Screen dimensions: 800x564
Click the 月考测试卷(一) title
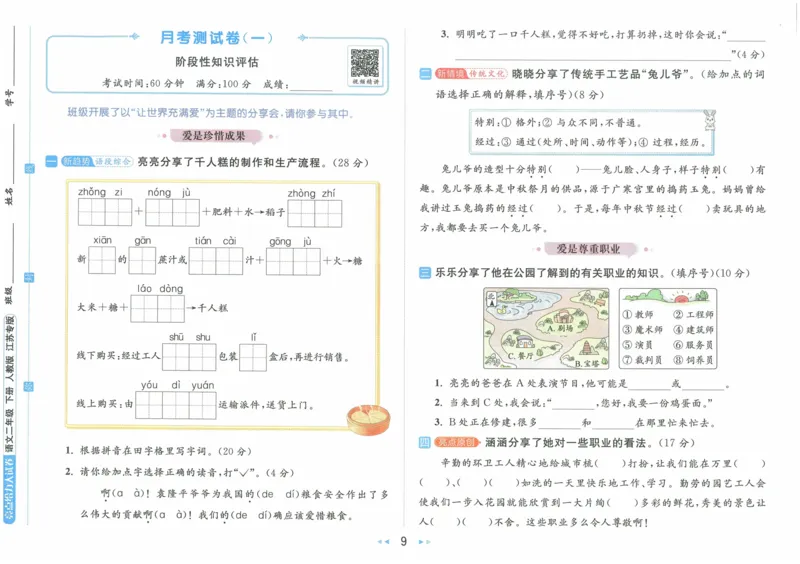point(216,37)
